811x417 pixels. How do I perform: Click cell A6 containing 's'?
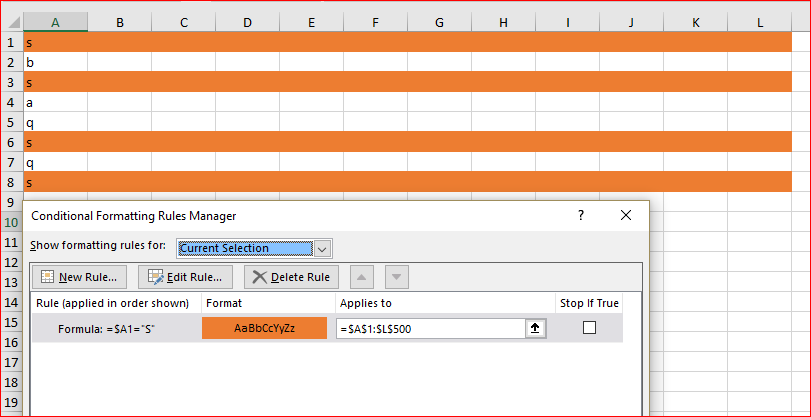coord(55,142)
